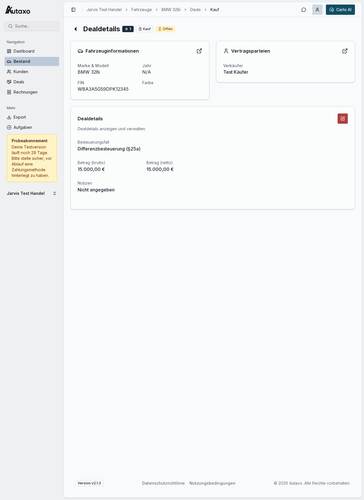Click the Betrag (brutto) value 15.000,00 €
This screenshot has width=364, height=500.
click(x=91, y=169)
